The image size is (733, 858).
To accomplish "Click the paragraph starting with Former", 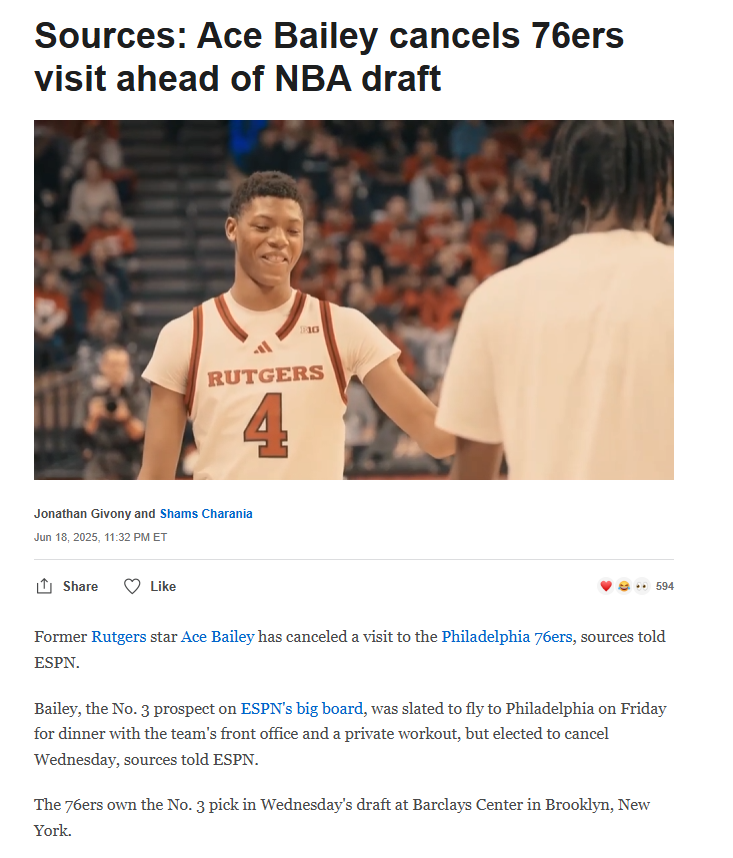I will coord(350,650).
